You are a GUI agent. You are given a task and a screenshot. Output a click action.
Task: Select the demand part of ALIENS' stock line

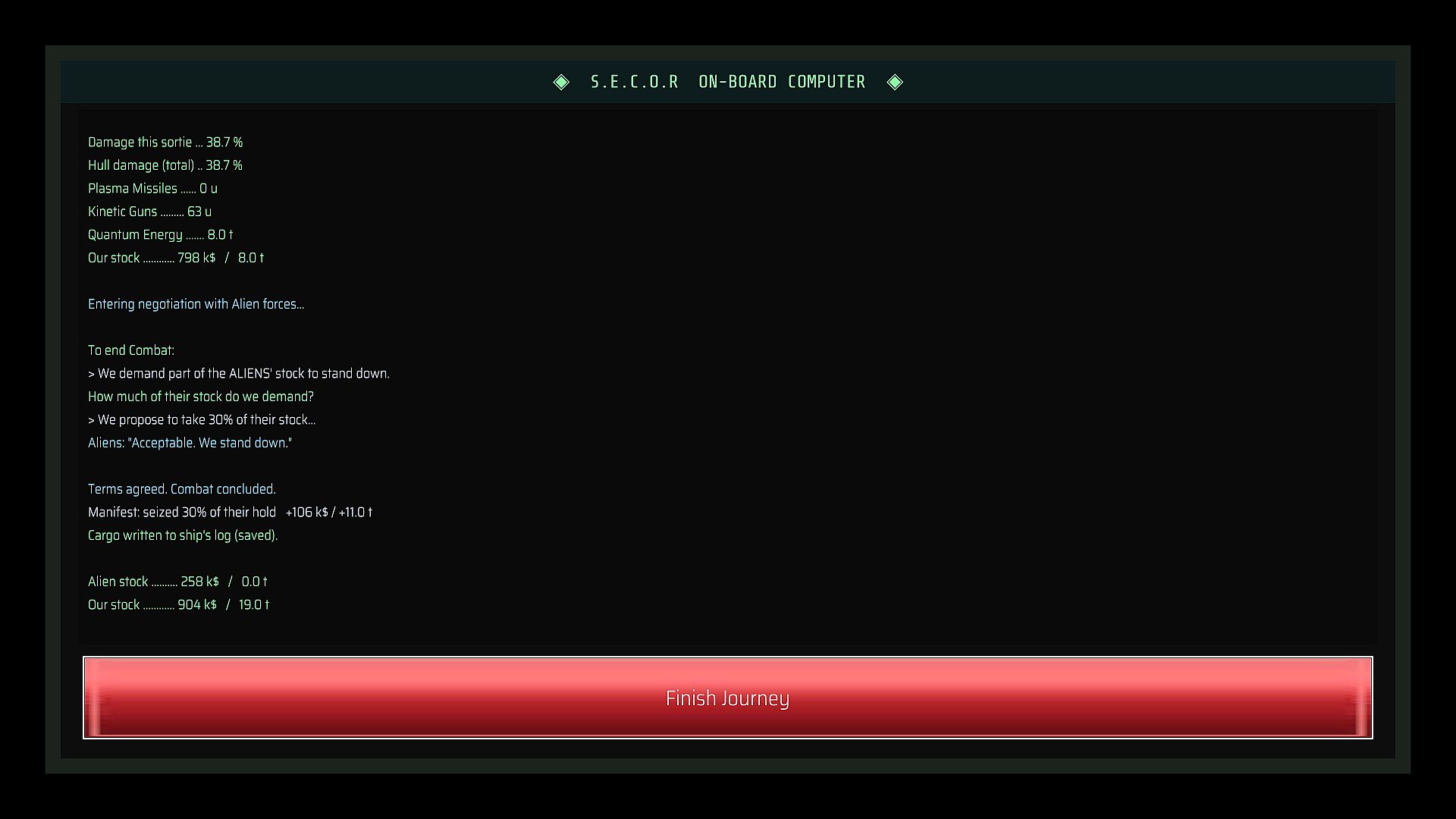tap(239, 374)
